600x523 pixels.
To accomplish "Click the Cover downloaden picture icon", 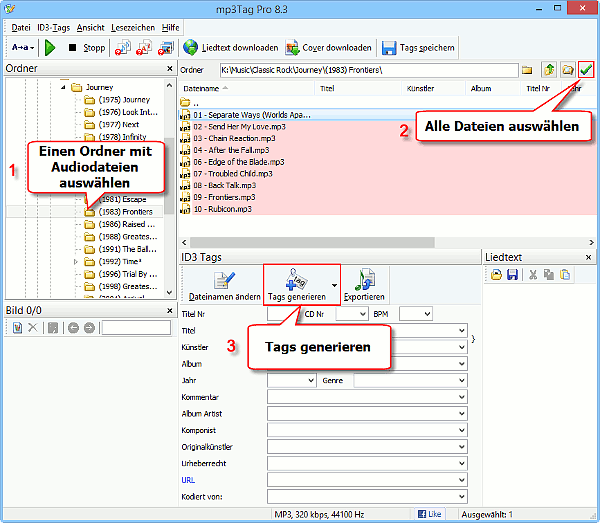I will click(x=292, y=48).
